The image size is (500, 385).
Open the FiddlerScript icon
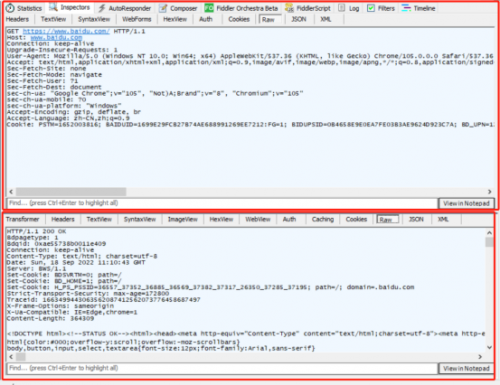(289, 8)
